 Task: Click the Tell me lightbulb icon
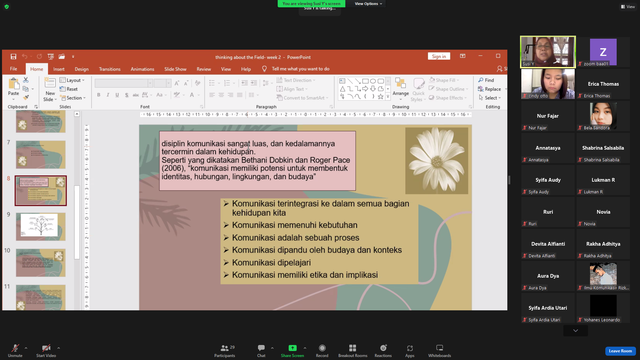264,69
